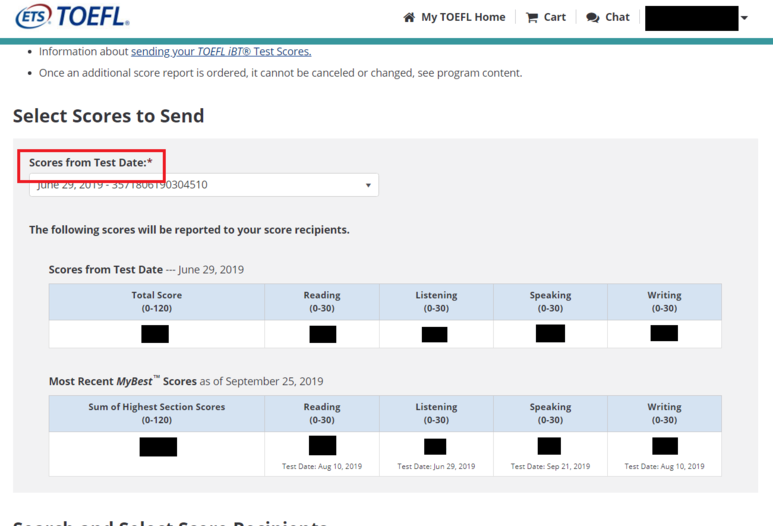Click 'Test Date: Jun 29, 2019' under Listening
The height and width of the screenshot is (526, 773).
pos(436,466)
